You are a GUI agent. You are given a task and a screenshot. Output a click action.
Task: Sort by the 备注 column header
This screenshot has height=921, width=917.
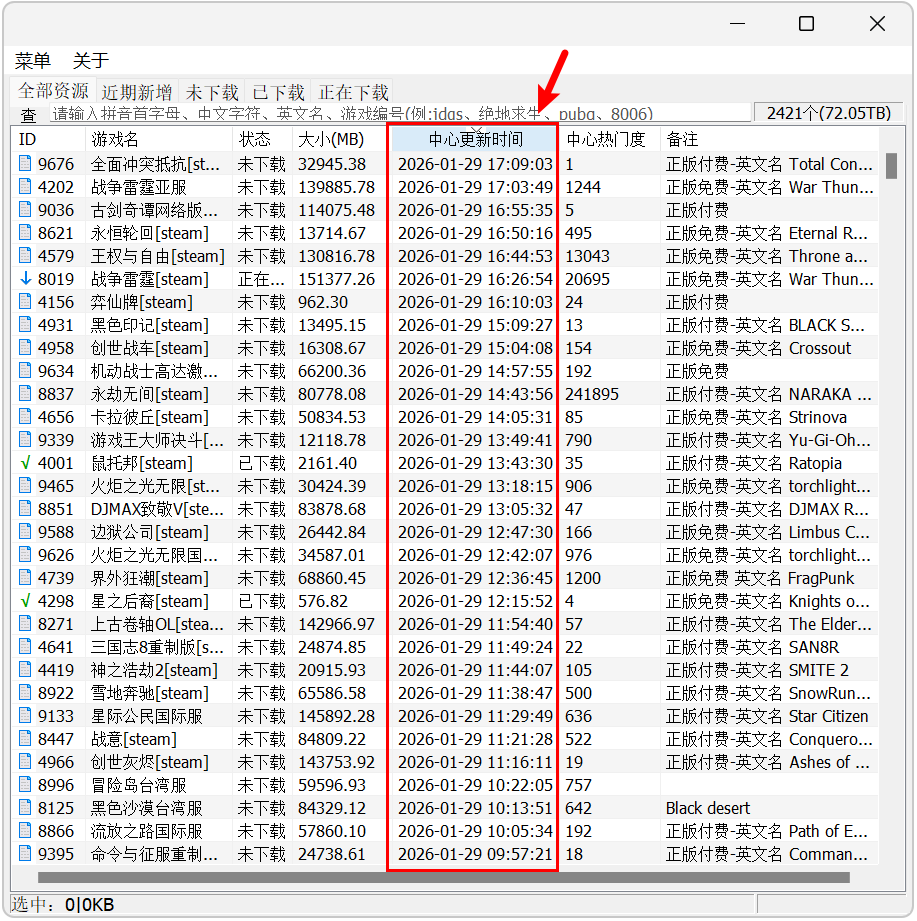[770, 139]
